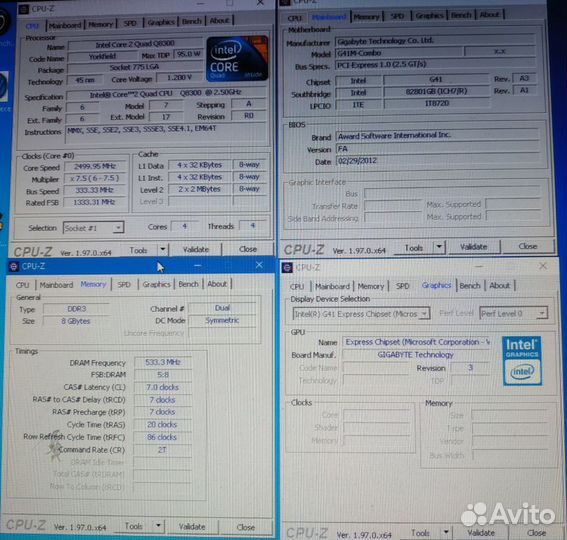Choose Memory tab in GPU info window
Image resolution: width=567 pixels, height=540 pixels.
pos(371,286)
